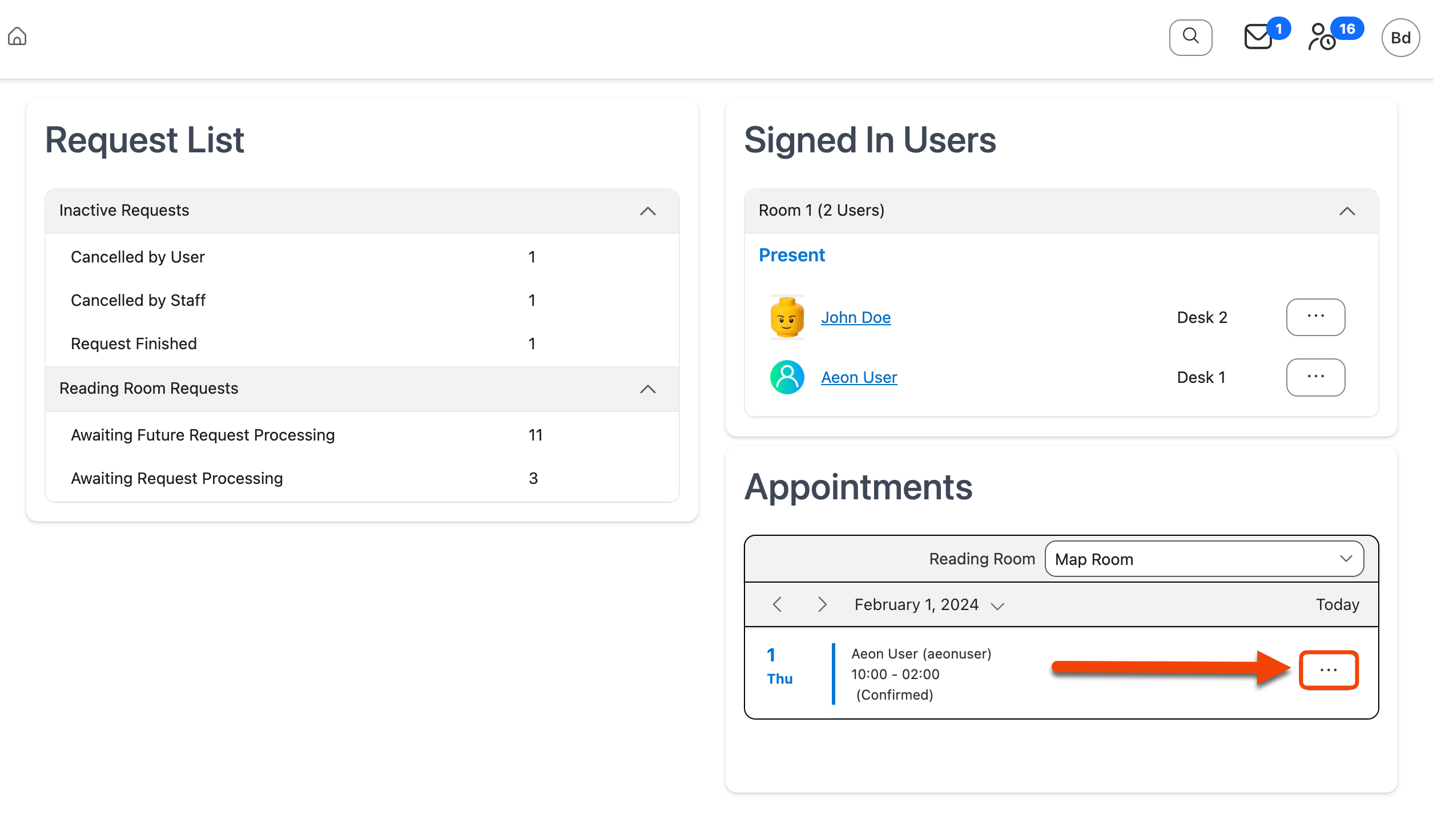
Task: Collapse the Reading Room Requests section
Action: (647, 389)
